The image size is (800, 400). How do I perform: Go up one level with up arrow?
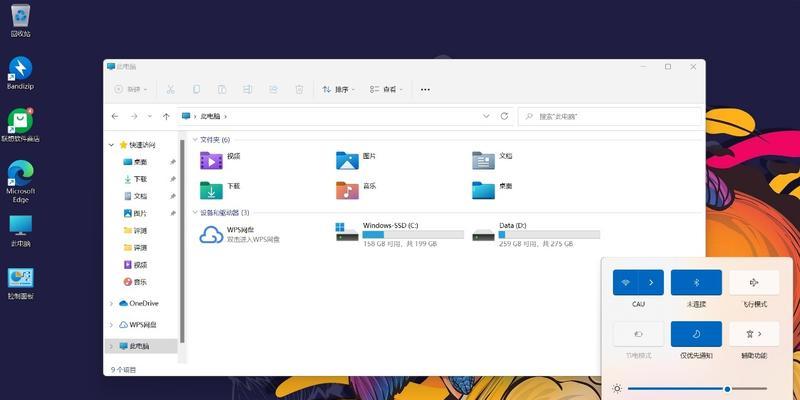point(166,116)
